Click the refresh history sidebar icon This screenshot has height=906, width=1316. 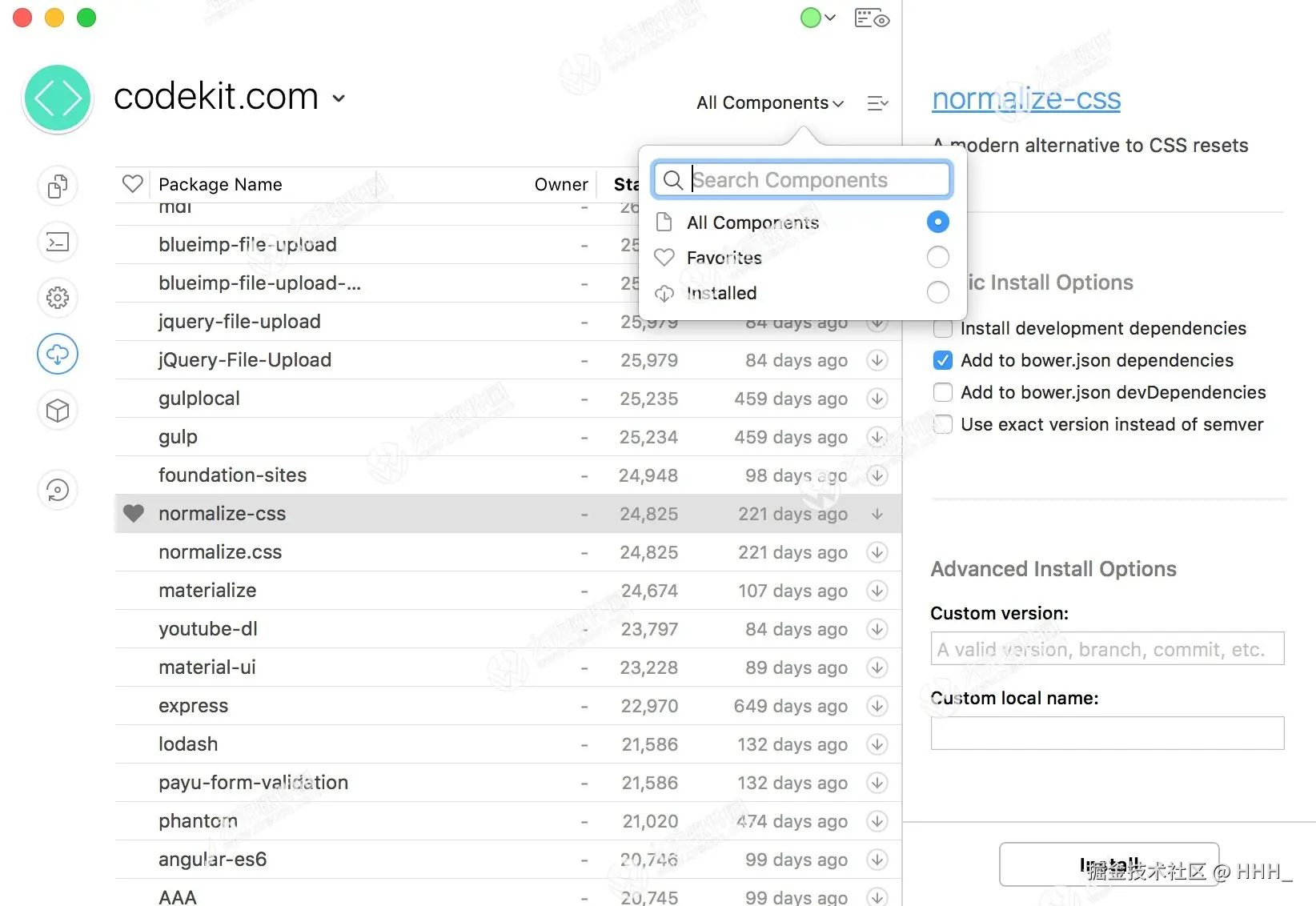[x=58, y=490]
